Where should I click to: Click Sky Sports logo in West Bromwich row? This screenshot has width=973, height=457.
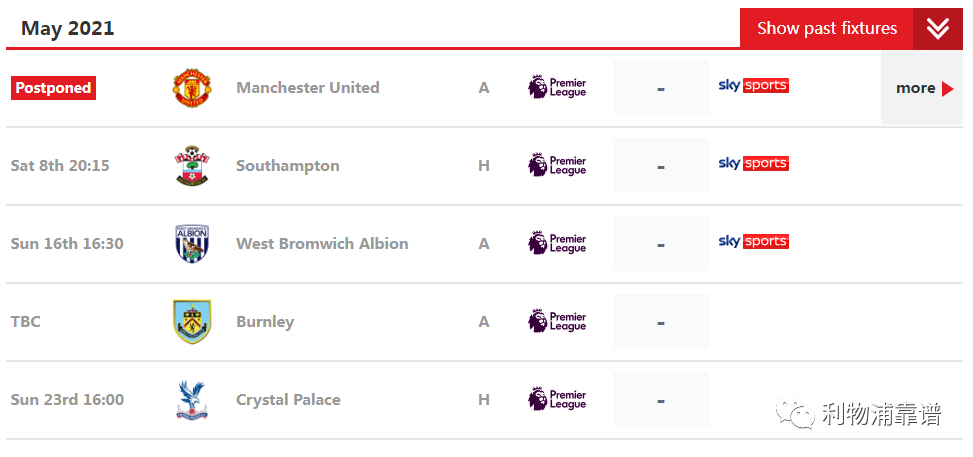click(753, 242)
